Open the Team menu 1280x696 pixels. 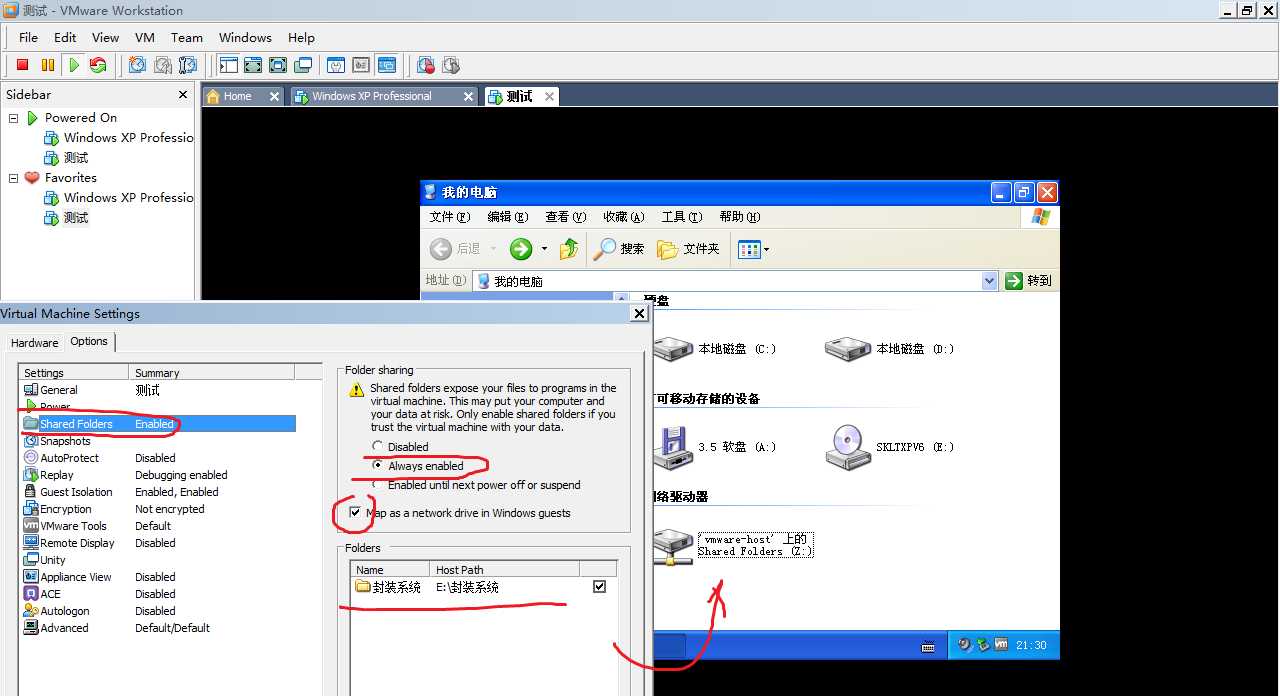pyautogui.click(x=187, y=37)
